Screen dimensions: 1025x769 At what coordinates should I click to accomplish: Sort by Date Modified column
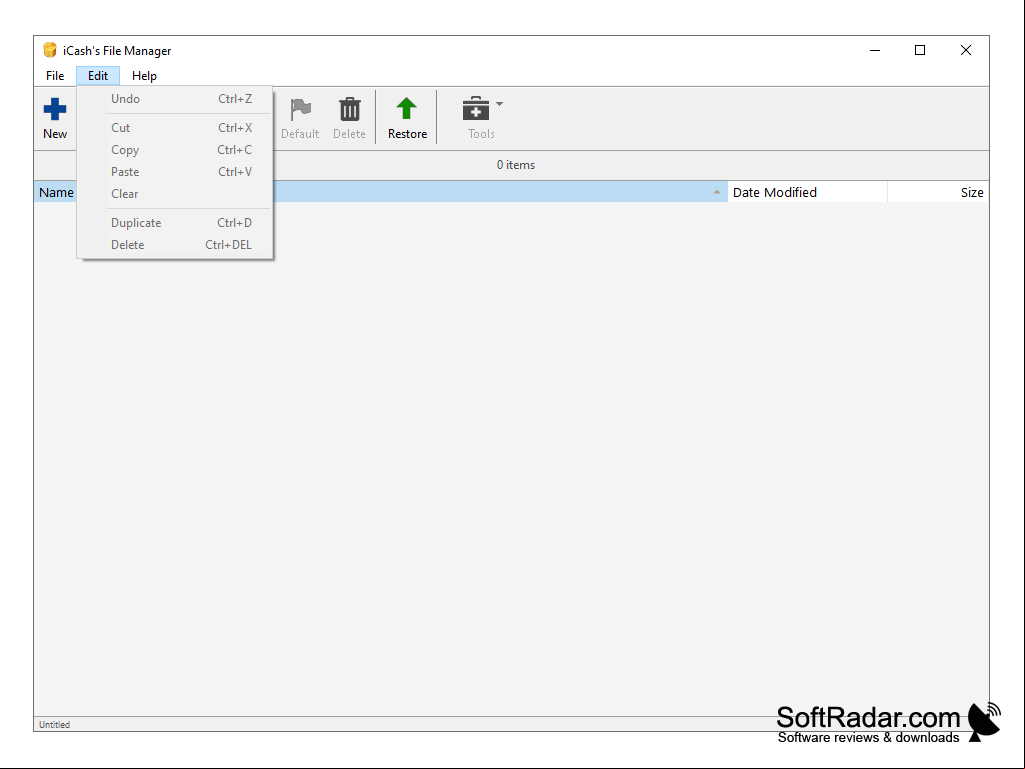pyautogui.click(x=807, y=192)
